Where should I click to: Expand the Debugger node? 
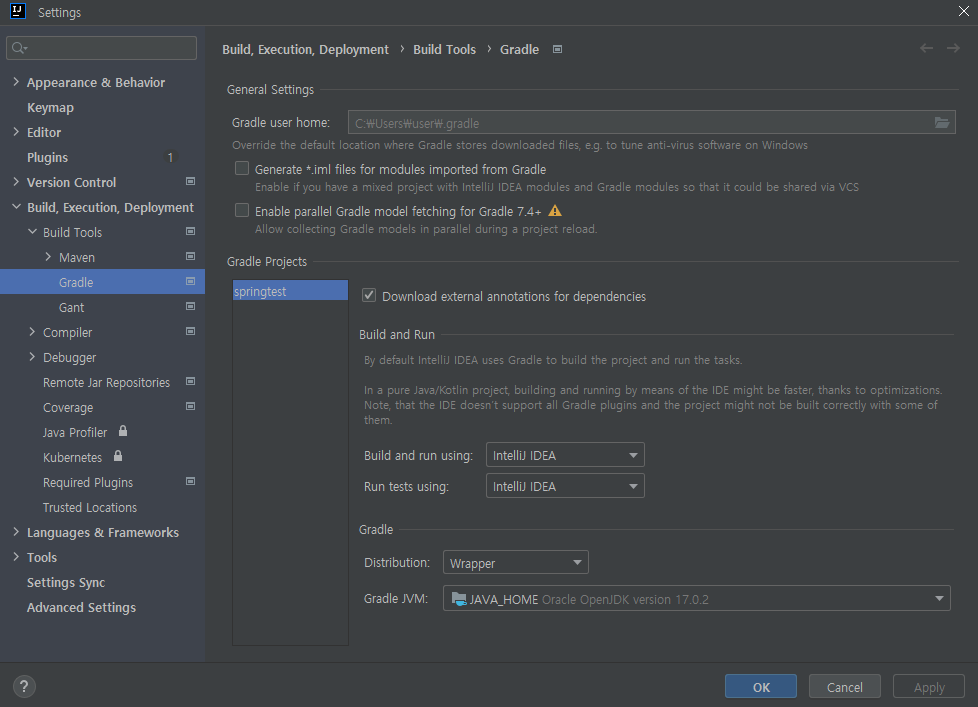[x=32, y=356]
